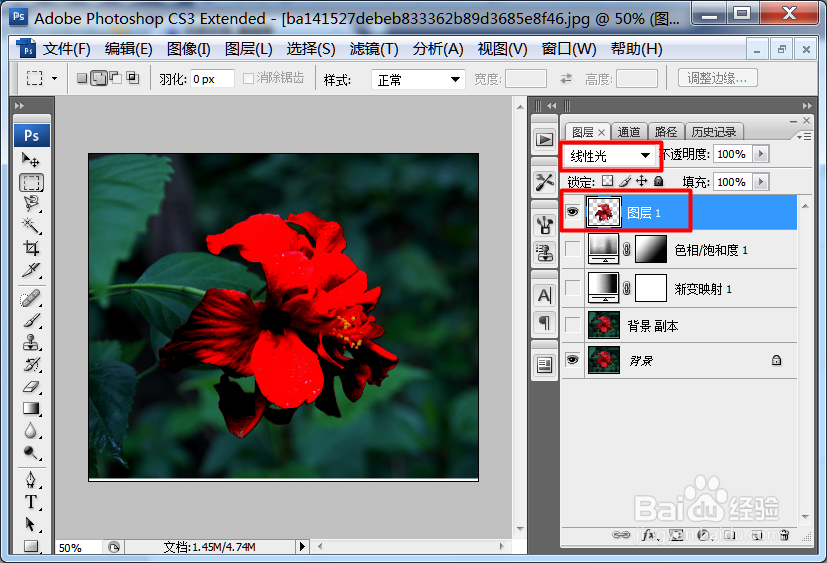Viewport: 827px width, 563px height.
Task: Open the 滤镜(T) menu
Action: pyautogui.click(x=374, y=49)
